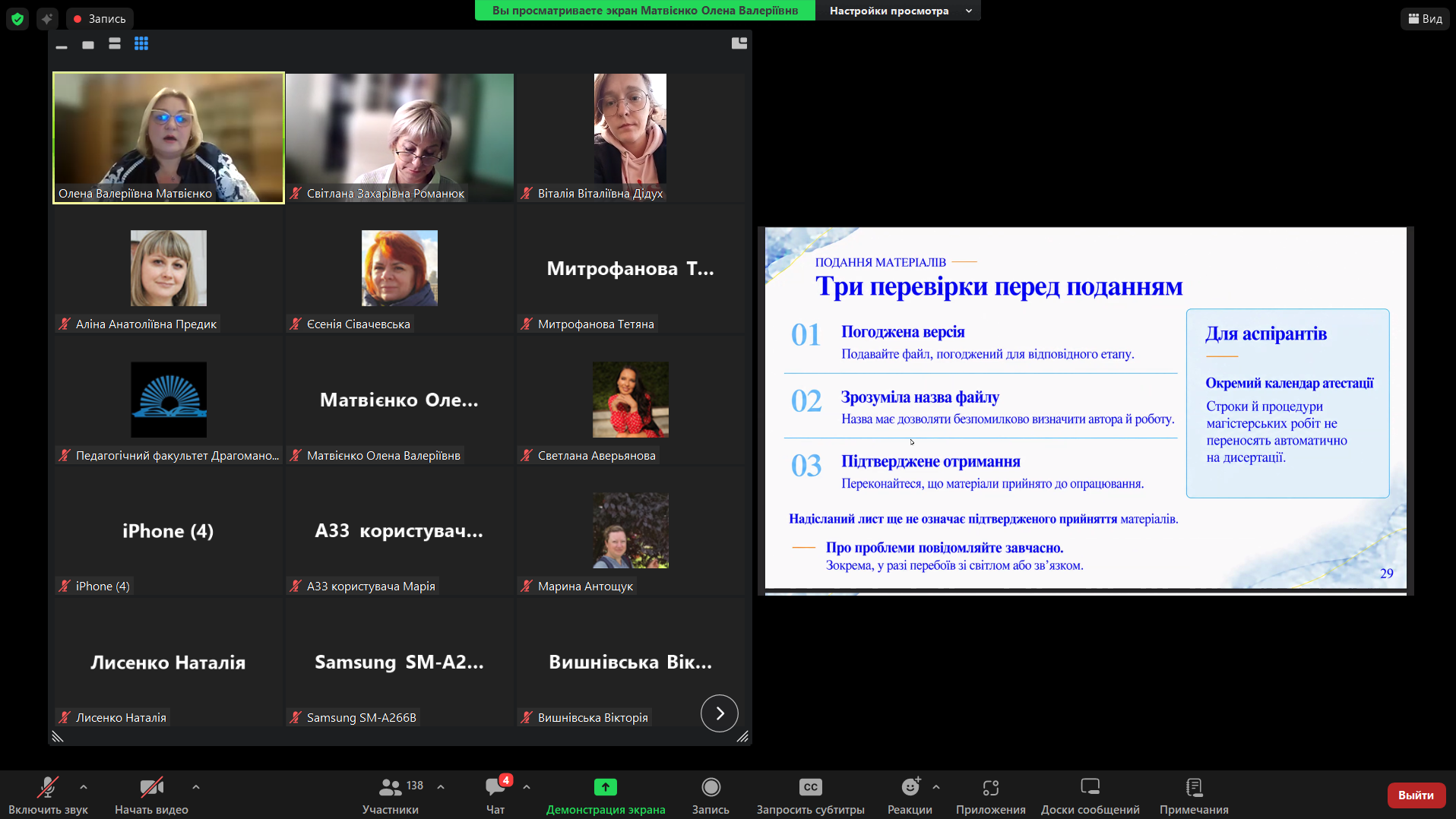Switch video panel to single thumbnail view
Screen dimensions: 1456x819
pyautogui.click(x=88, y=44)
